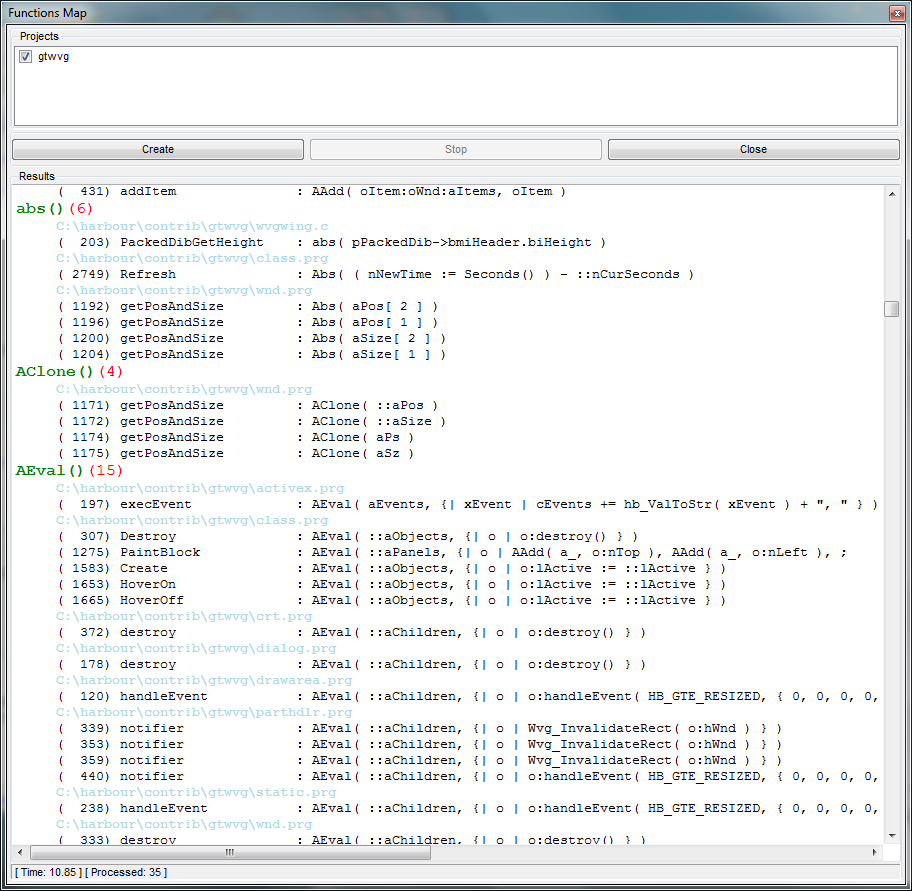The width and height of the screenshot is (912, 891).
Task: Click the horizontal scrollbar right arrow
Action: tap(877, 852)
